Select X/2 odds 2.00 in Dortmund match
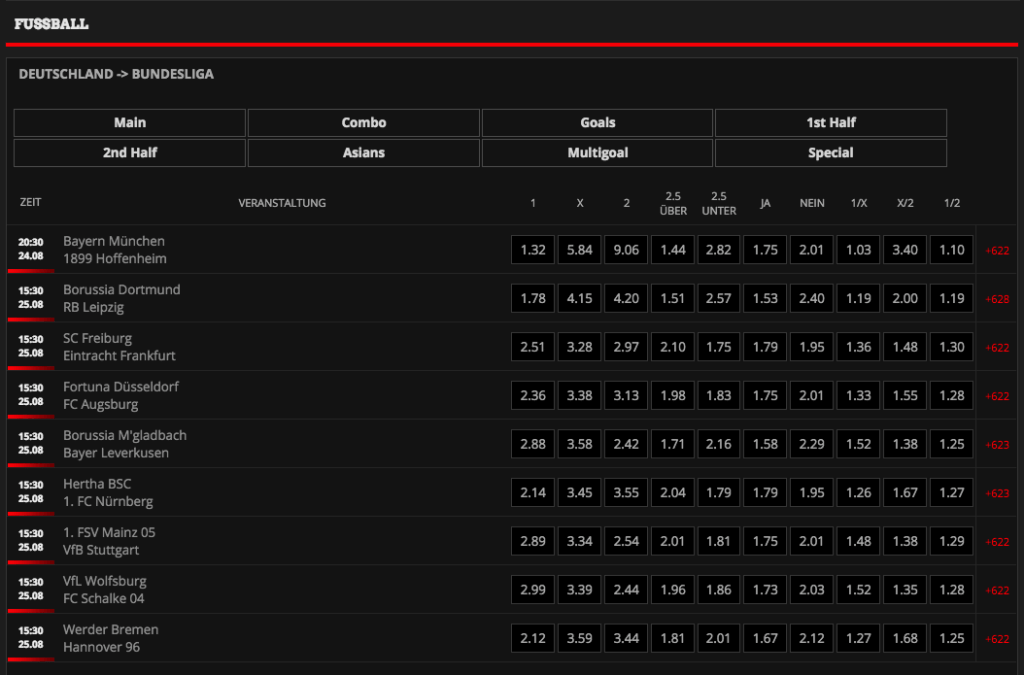Viewport: 1024px width, 675px height. click(x=905, y=298)
